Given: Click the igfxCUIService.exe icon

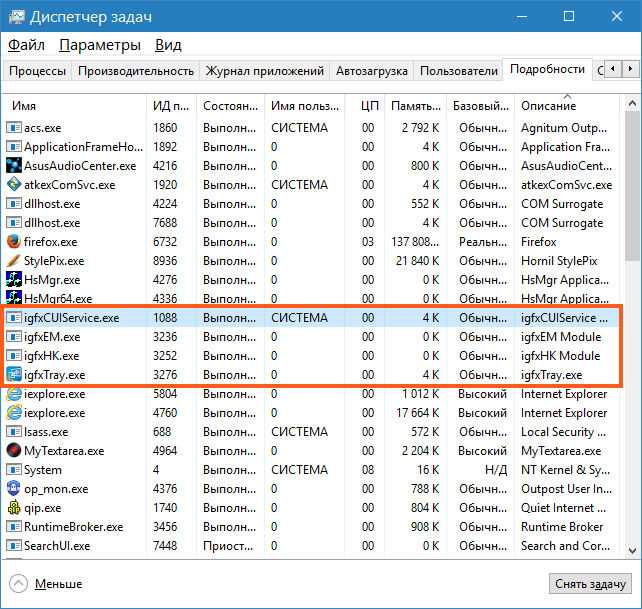Looking at the screenshot, I should pos(14,317).
